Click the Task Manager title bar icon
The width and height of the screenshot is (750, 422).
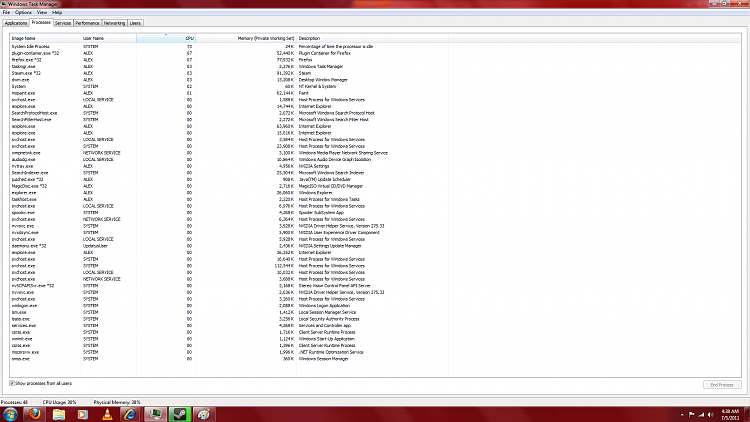coord(4,4)
